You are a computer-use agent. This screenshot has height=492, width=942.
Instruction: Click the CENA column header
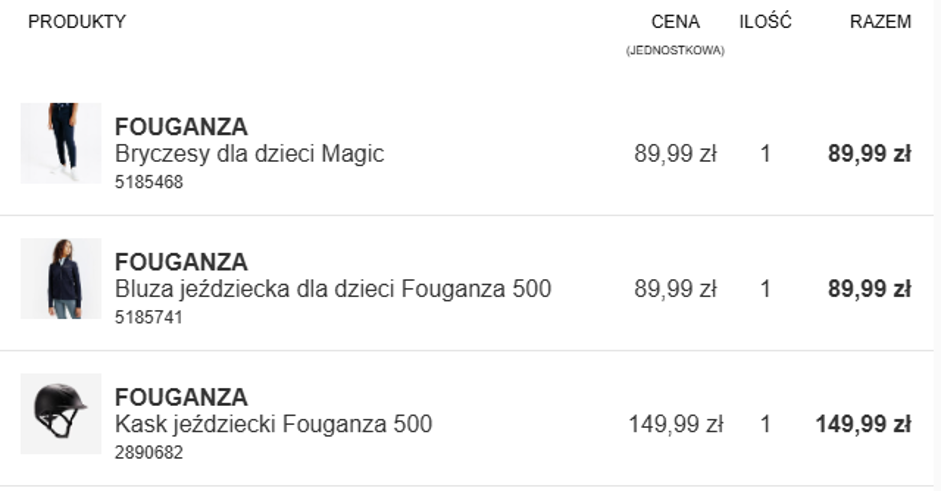click(675, 22)
